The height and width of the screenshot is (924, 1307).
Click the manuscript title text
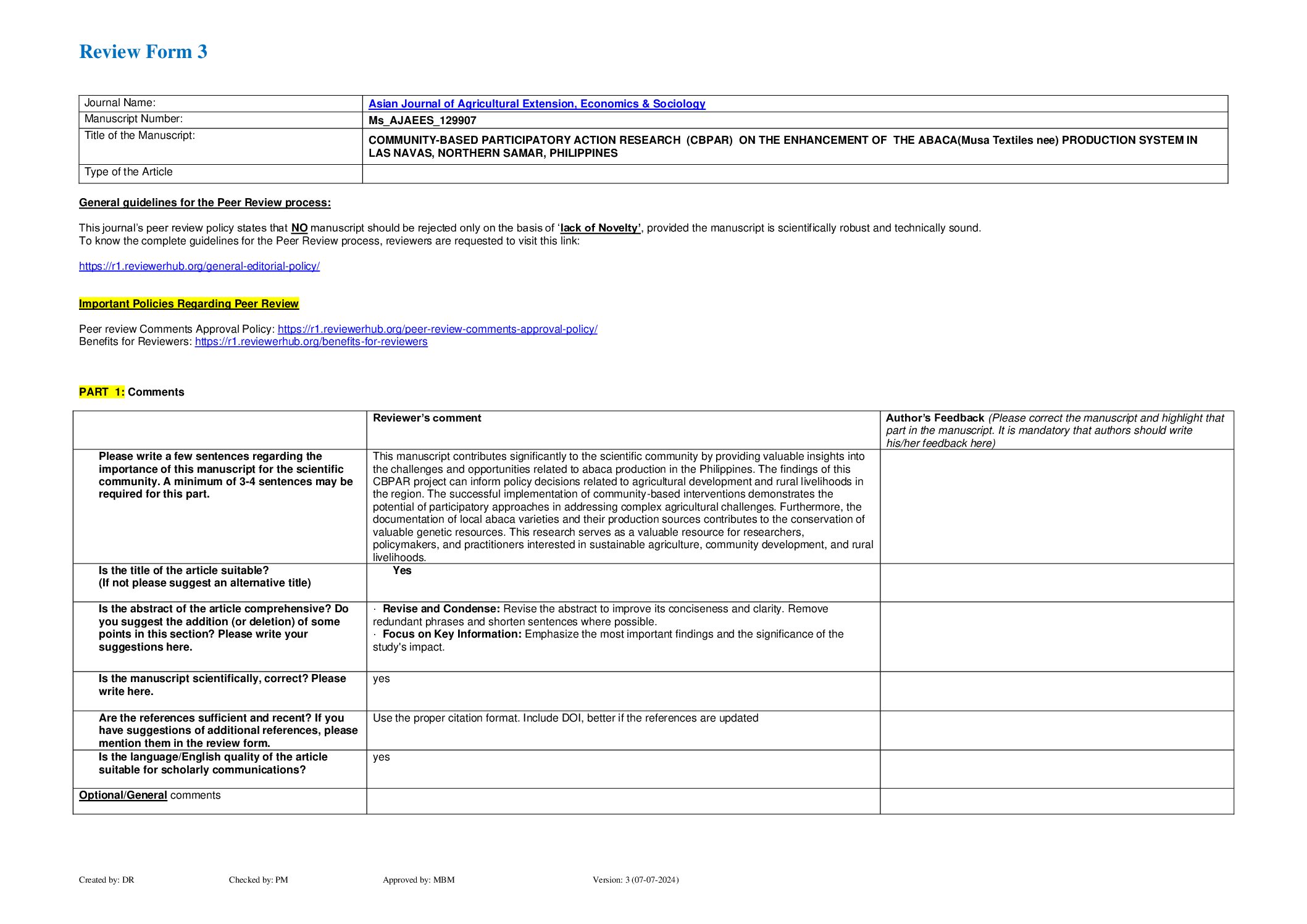tap(782, 146)
